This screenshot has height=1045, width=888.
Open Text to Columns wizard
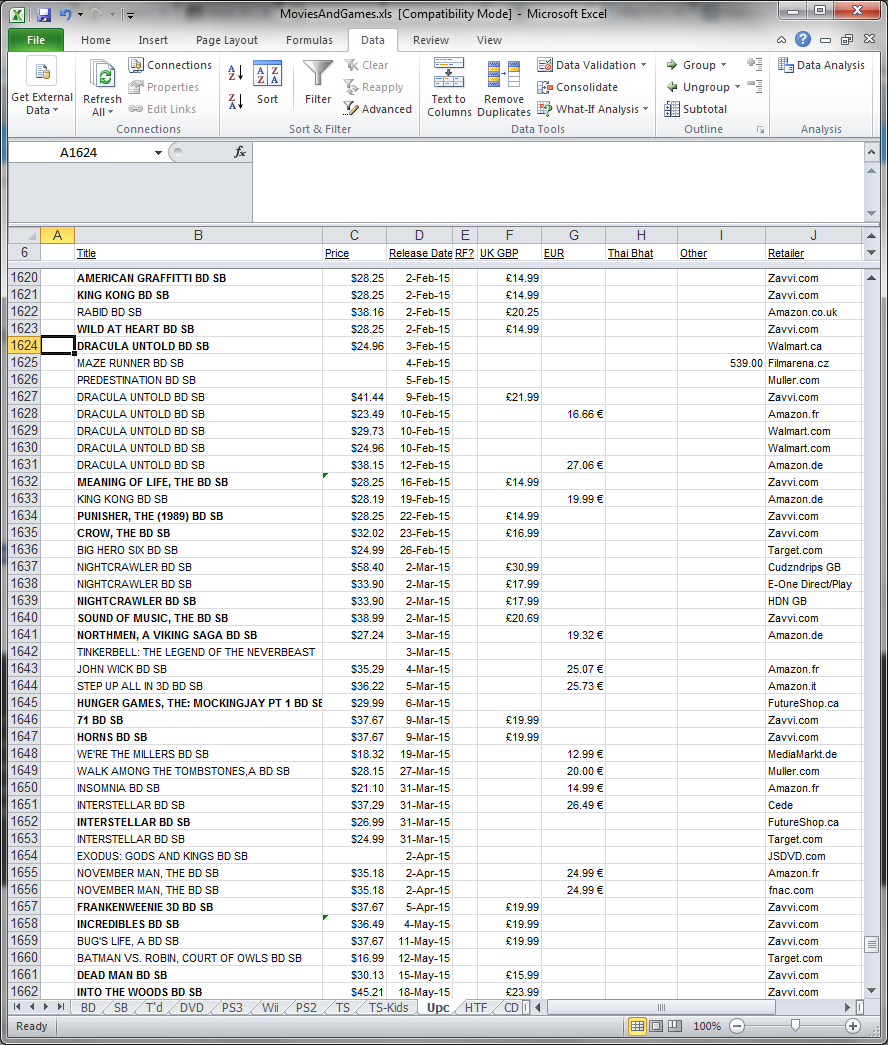(x=449, y=87)
